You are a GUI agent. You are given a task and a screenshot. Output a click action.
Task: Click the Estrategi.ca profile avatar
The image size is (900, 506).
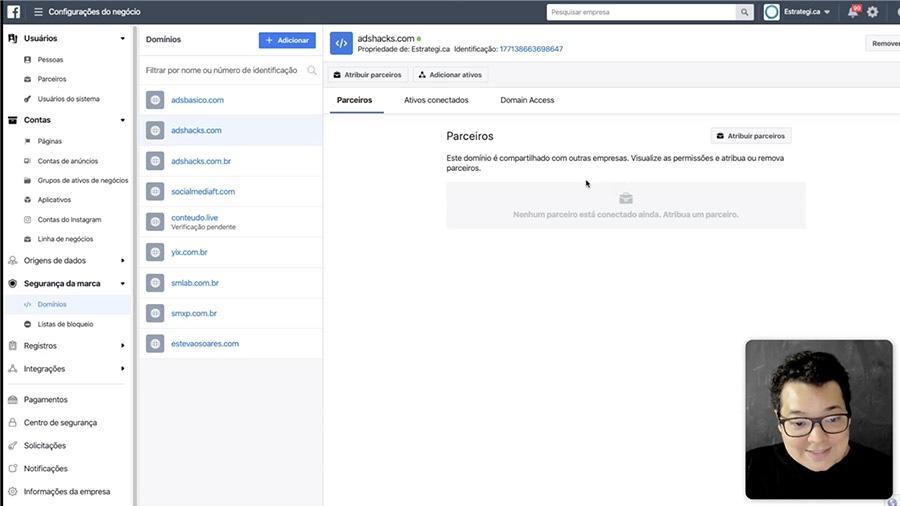[771, 12]
